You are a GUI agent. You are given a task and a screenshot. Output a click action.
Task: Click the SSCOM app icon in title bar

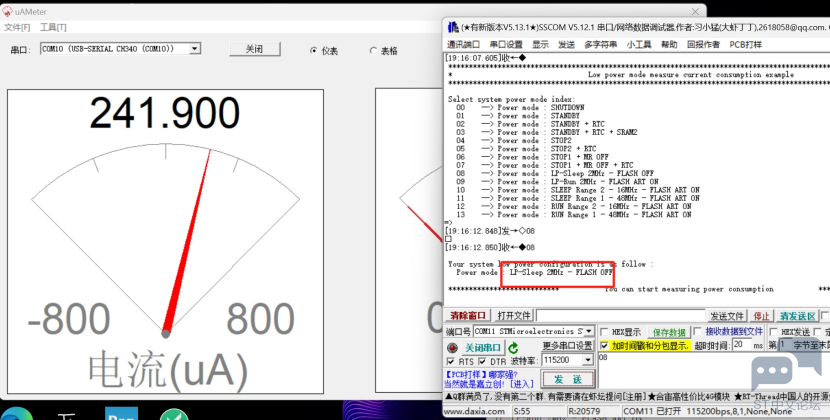click(x=453, y=26)
